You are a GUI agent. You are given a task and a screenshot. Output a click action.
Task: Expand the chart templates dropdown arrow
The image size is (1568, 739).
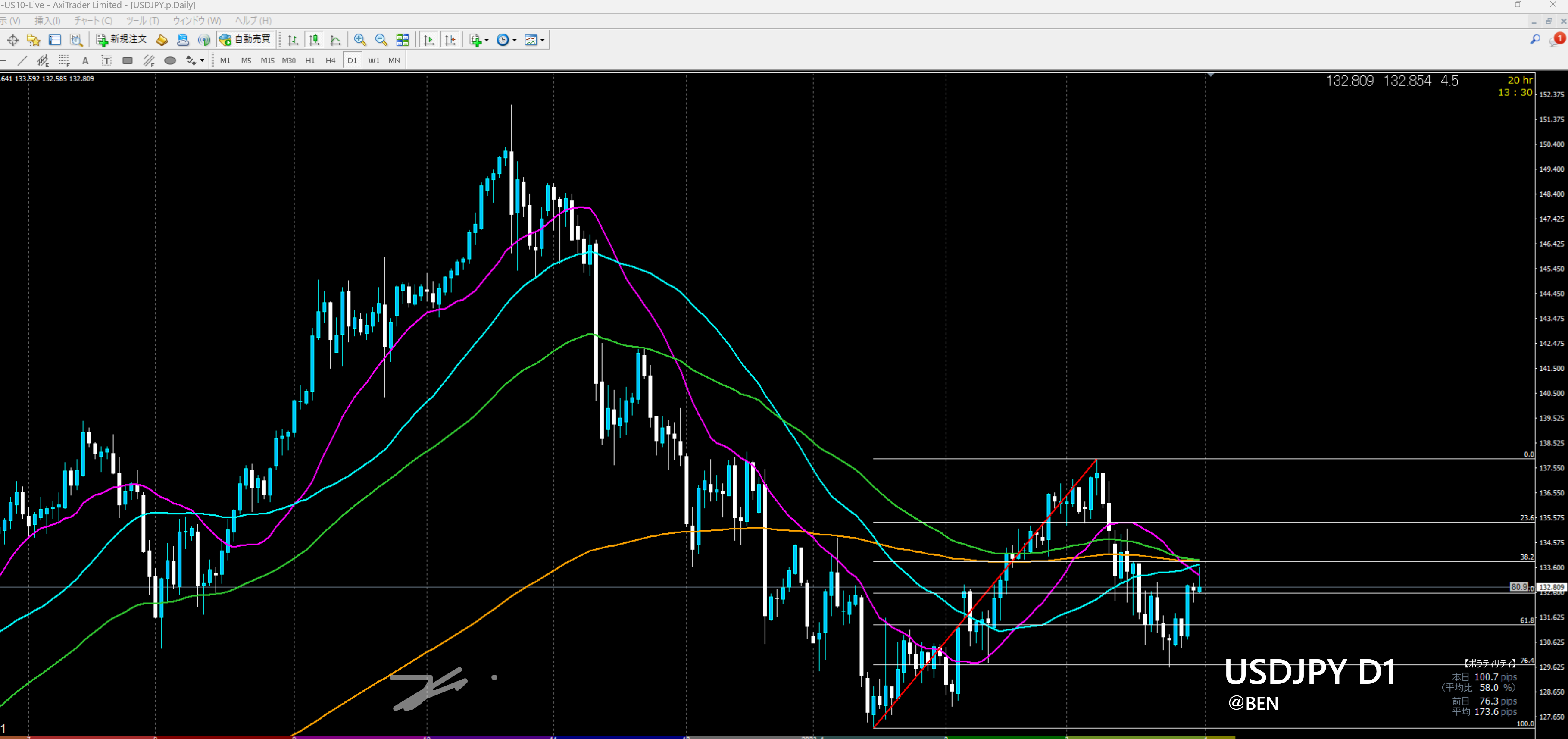coord(542,40)
